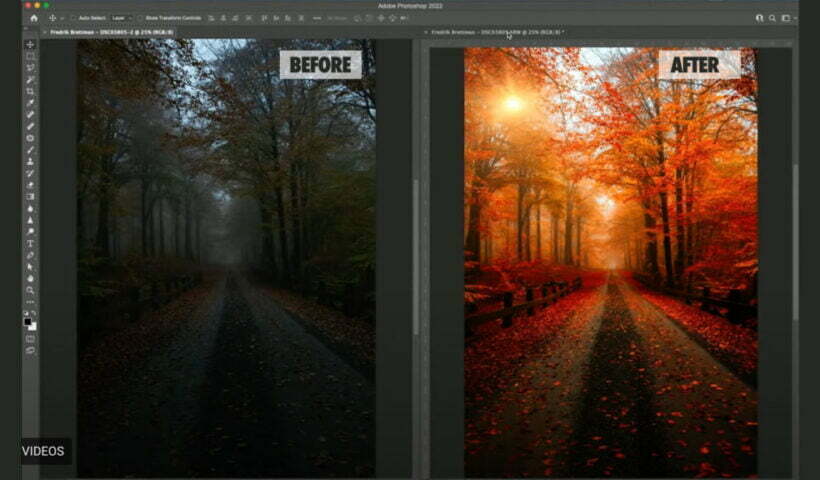
Task: Select the Rectangular Marquee tool
Action: pyautogui.click(x=30, y=56)
